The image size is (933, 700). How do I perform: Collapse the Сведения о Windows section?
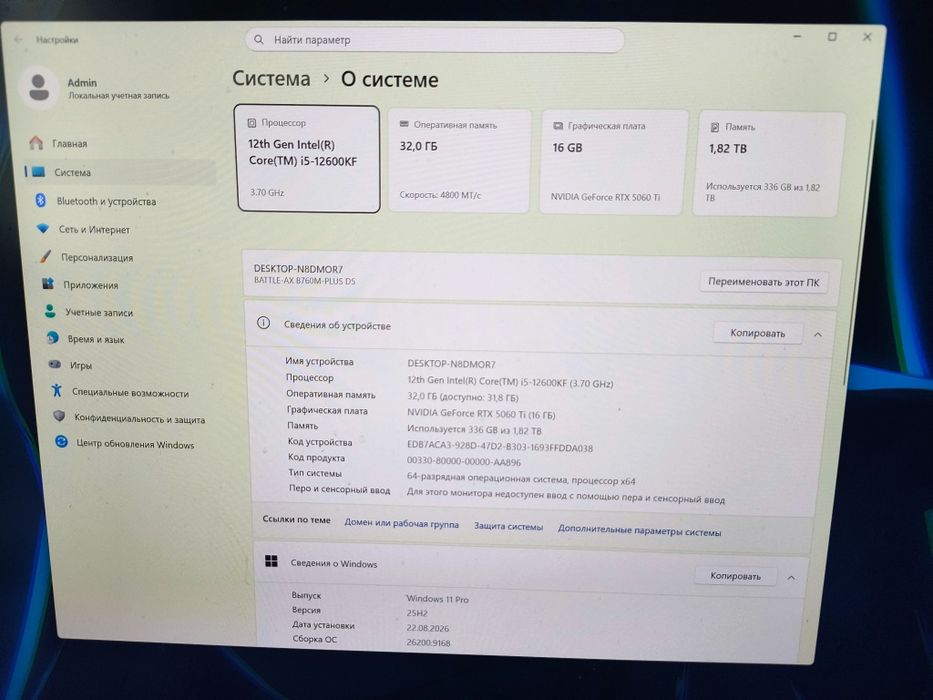click(791, 577)
